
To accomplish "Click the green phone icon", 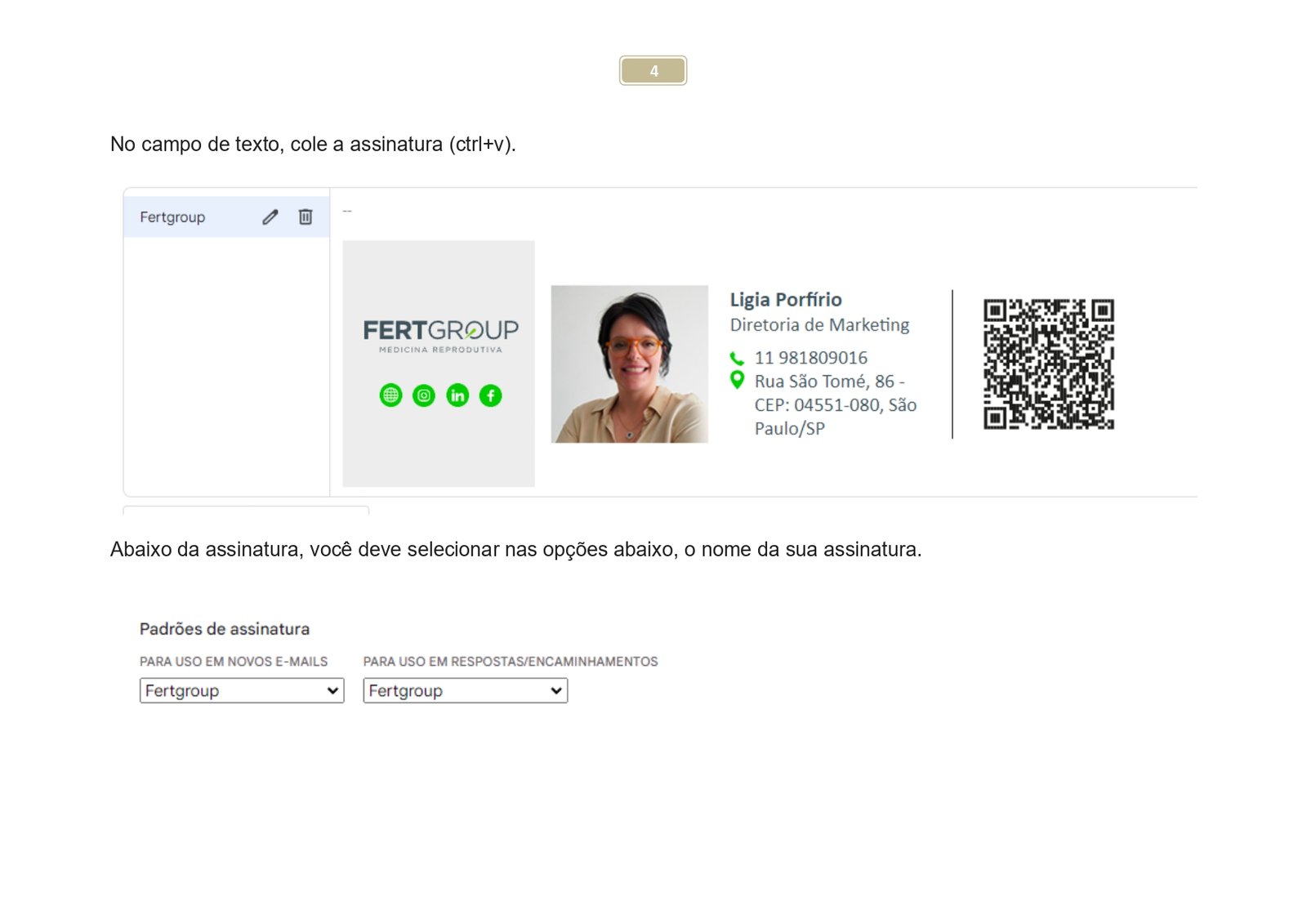I will coord(737,359).
